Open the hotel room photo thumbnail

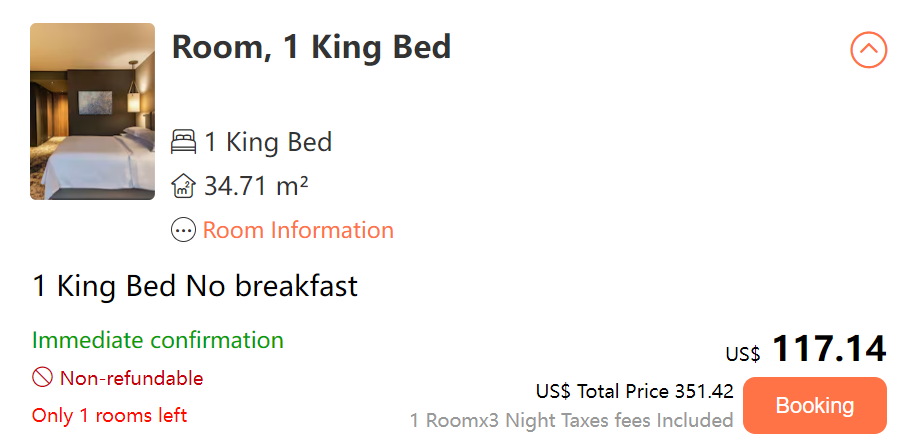93,111
